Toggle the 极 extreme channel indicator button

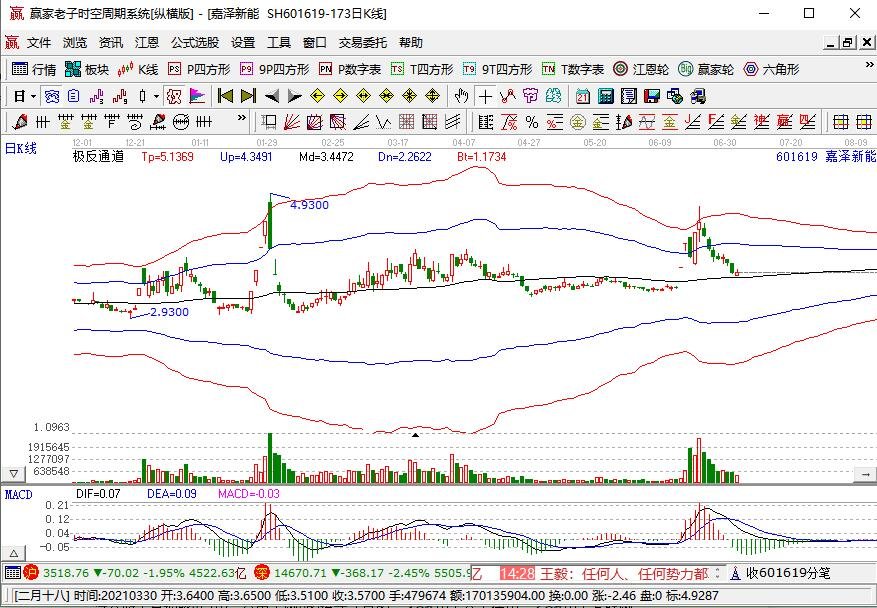point(175,96)
